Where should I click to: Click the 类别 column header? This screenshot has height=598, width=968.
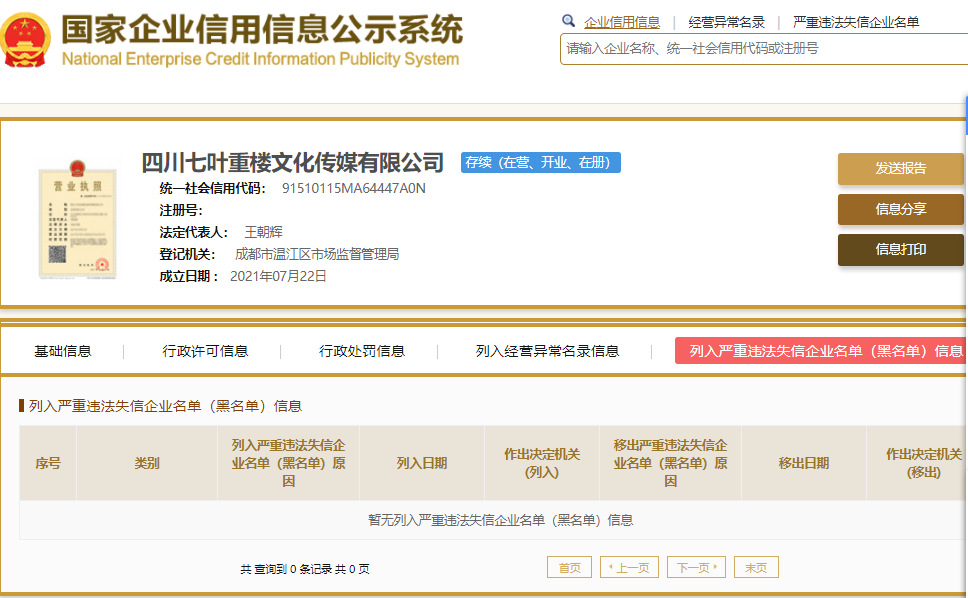(x=147, y=463)
